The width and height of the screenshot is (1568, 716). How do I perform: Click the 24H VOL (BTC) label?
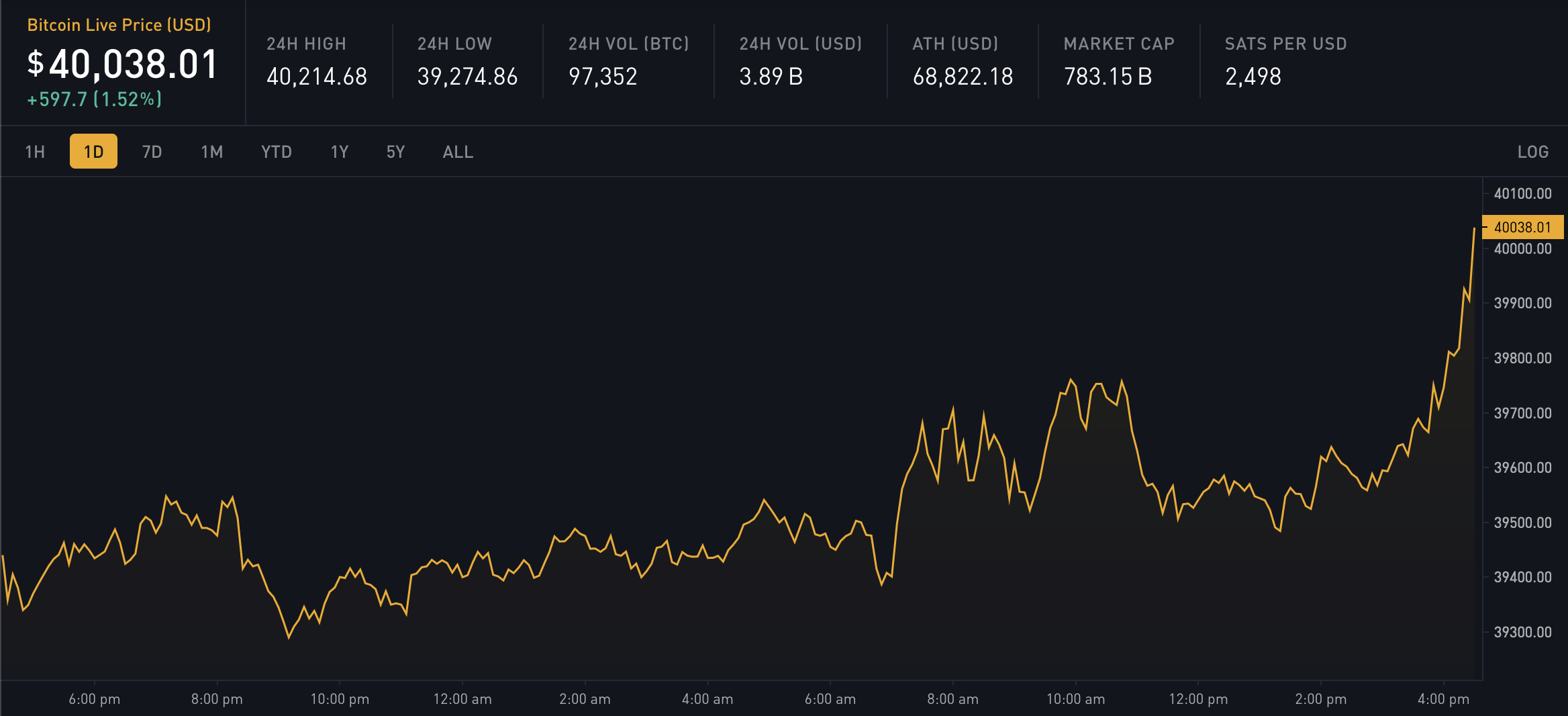(x=629, y=44)
